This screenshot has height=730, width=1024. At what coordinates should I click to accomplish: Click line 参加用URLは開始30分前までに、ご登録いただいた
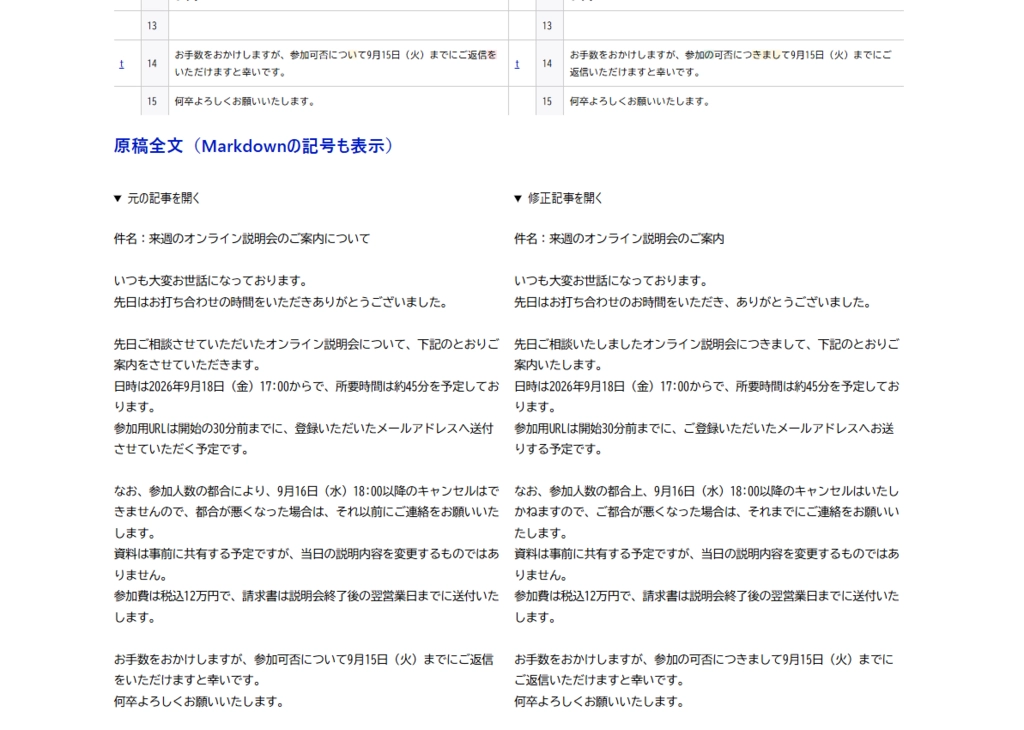point(704,428)
